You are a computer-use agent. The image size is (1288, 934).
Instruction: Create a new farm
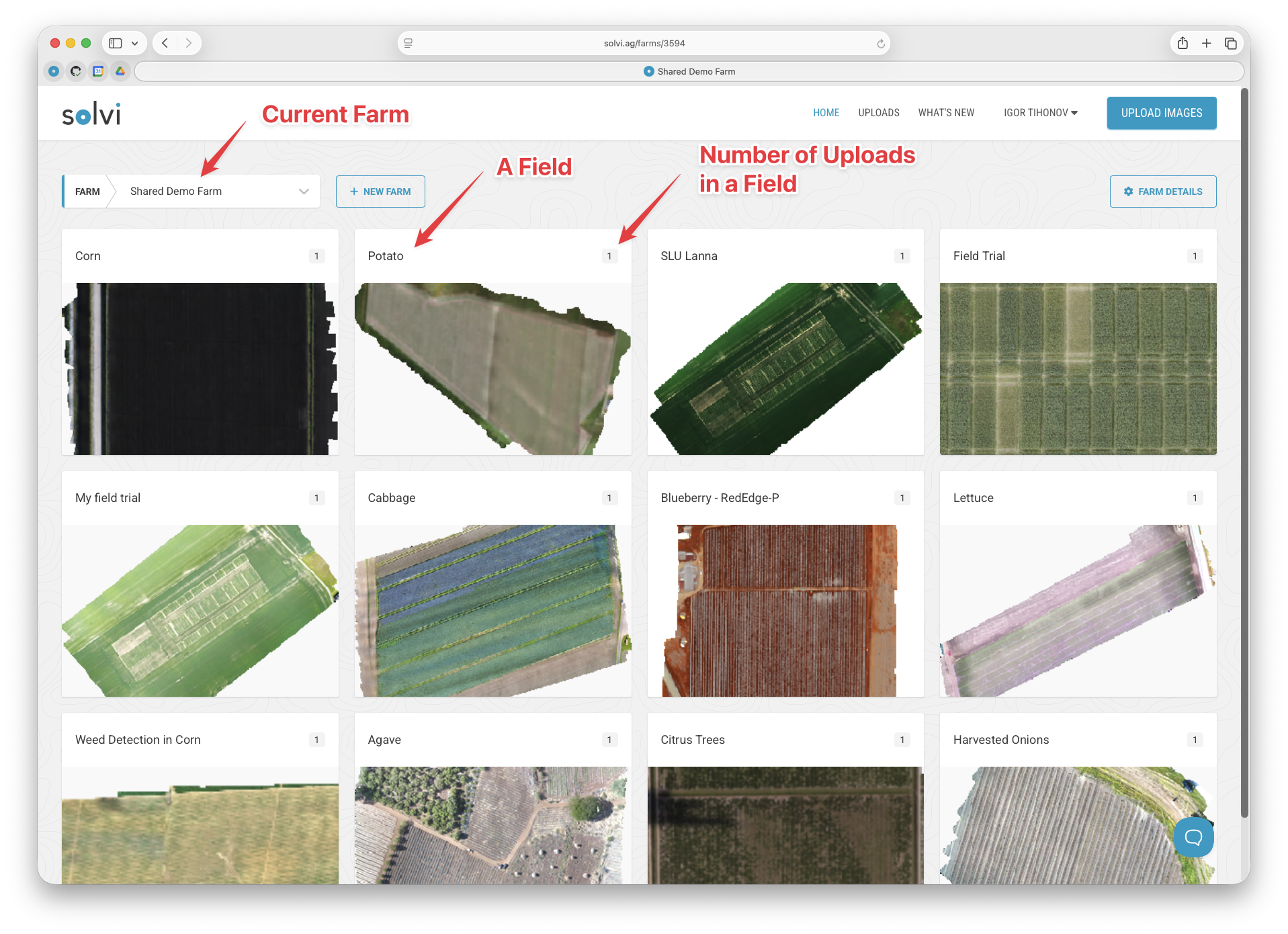[x=380, y=192]
